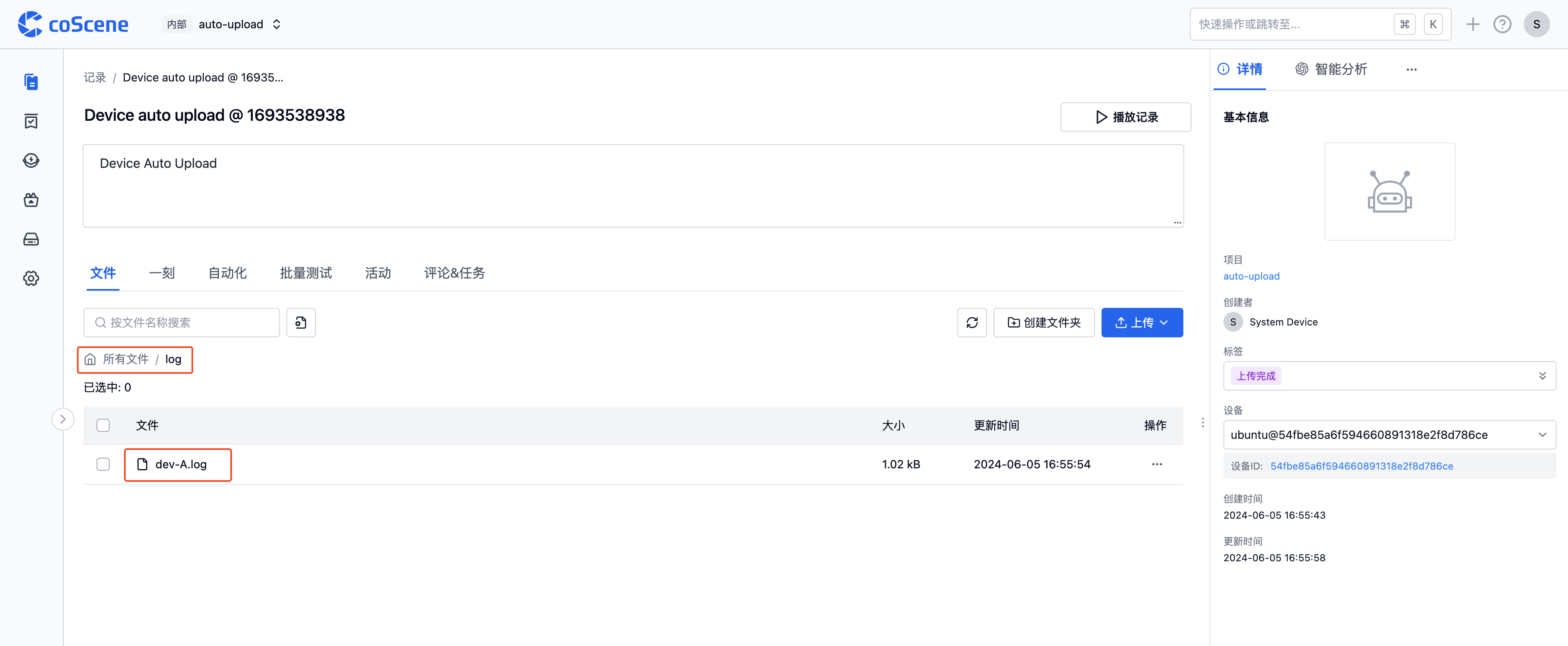Switch to the 评论&任务 tab
The image size is (1568, 646).
455,273
